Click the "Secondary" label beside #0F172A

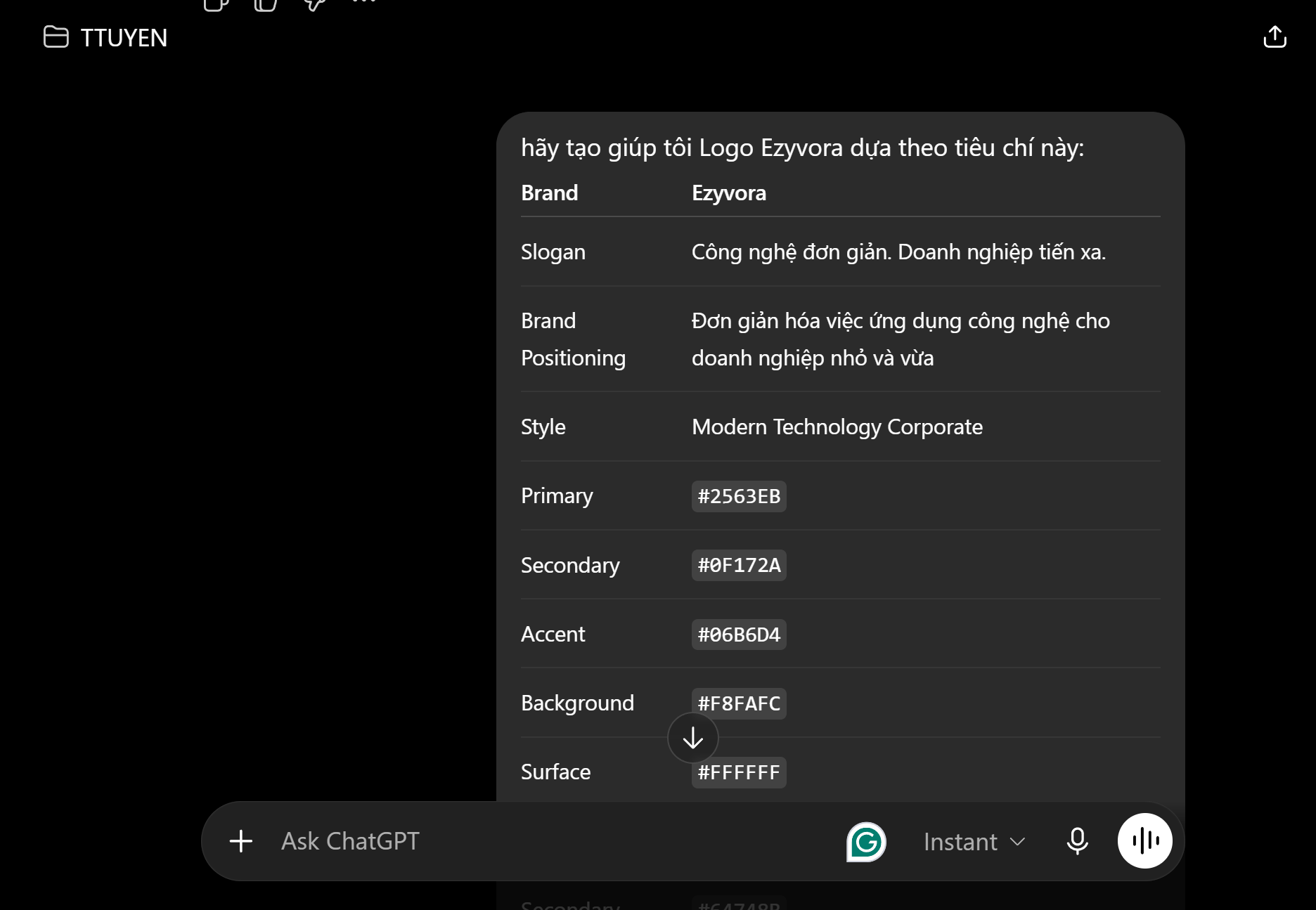tap(570, 565)
